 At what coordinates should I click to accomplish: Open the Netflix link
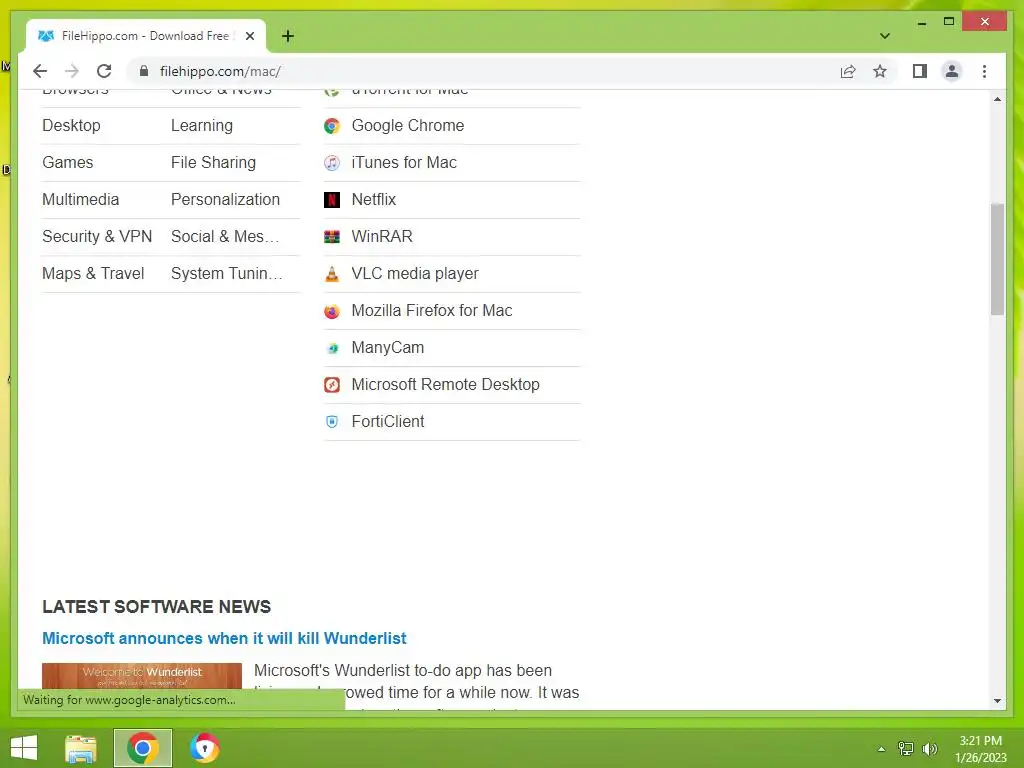click(x=374, y=199)
